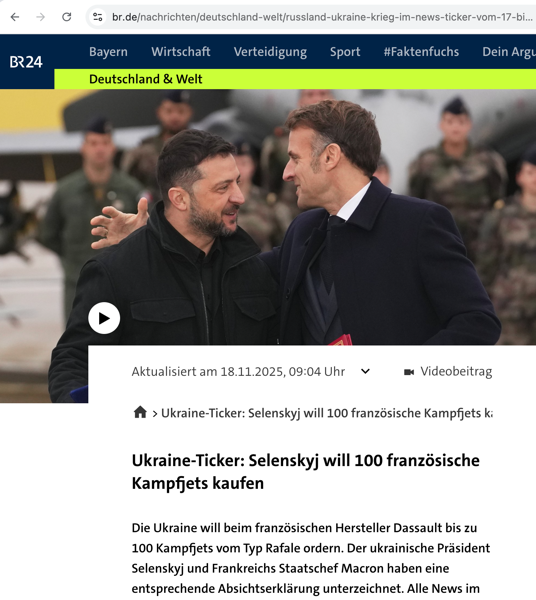
Task: Click the browser back arrow
Action: pos(15,17)
